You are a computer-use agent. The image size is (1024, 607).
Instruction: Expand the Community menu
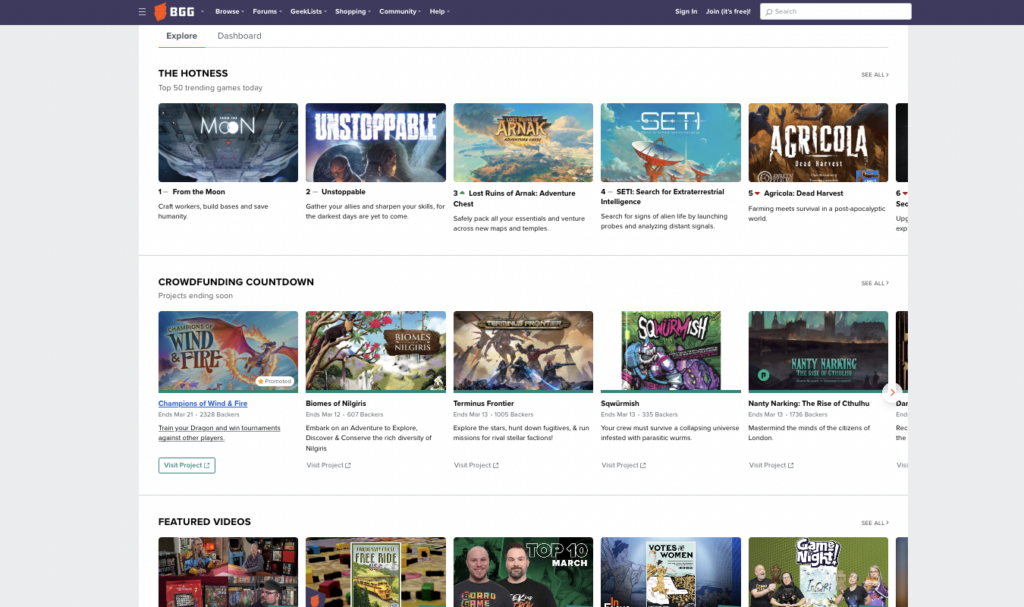click(x=399, y=11)
